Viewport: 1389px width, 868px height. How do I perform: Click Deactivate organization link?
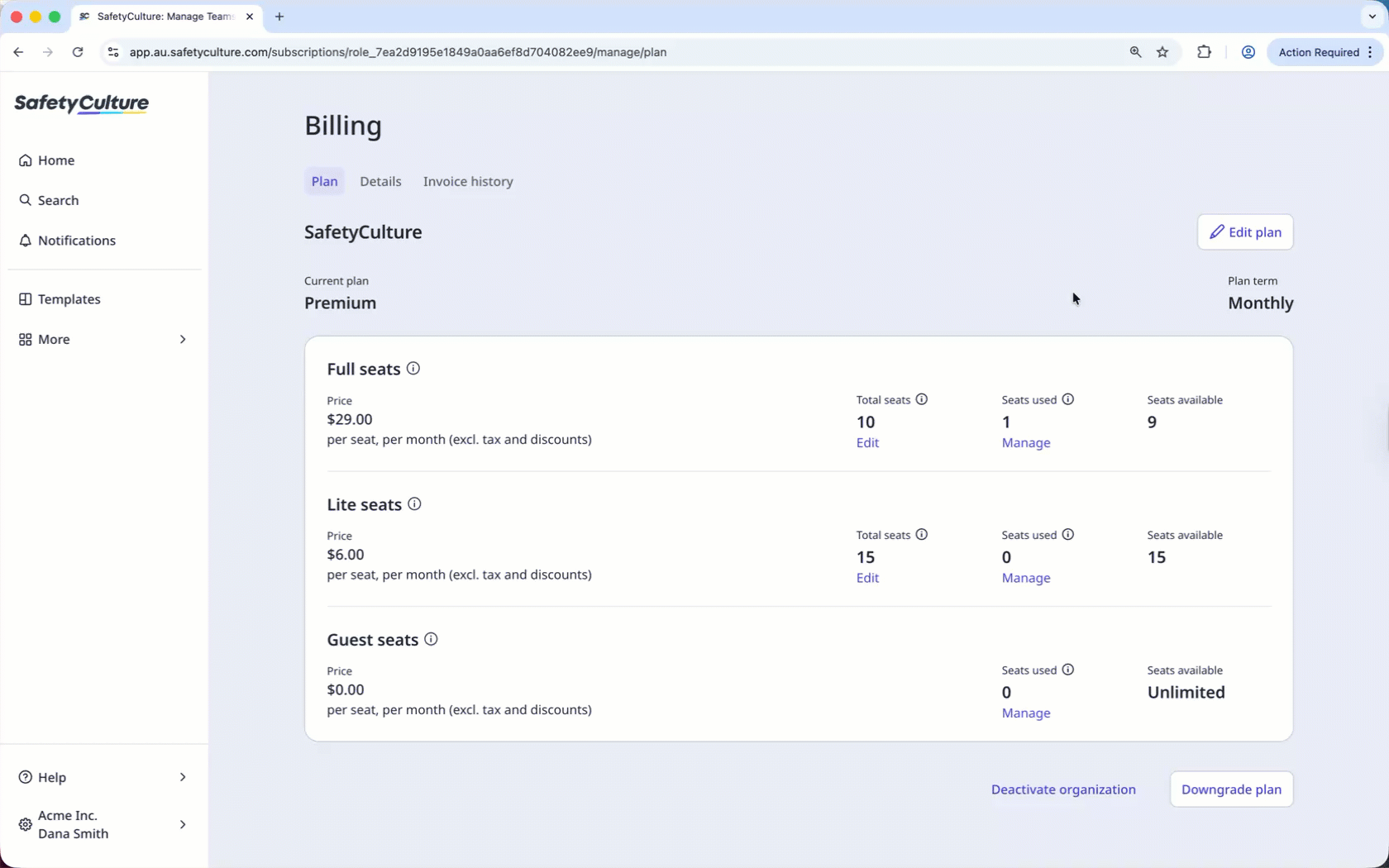click(1063, 789)
